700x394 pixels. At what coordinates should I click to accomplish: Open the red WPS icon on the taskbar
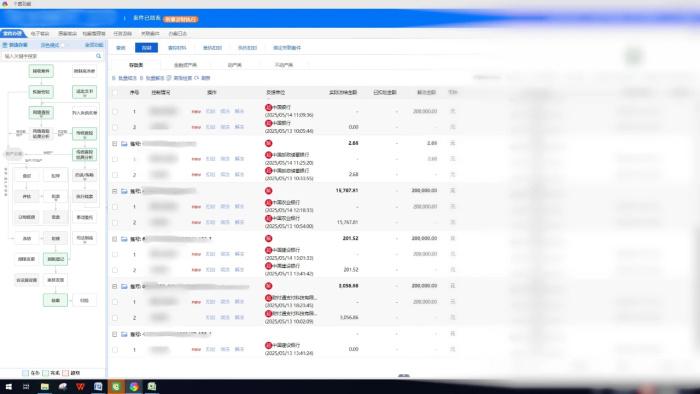(80, 386)
